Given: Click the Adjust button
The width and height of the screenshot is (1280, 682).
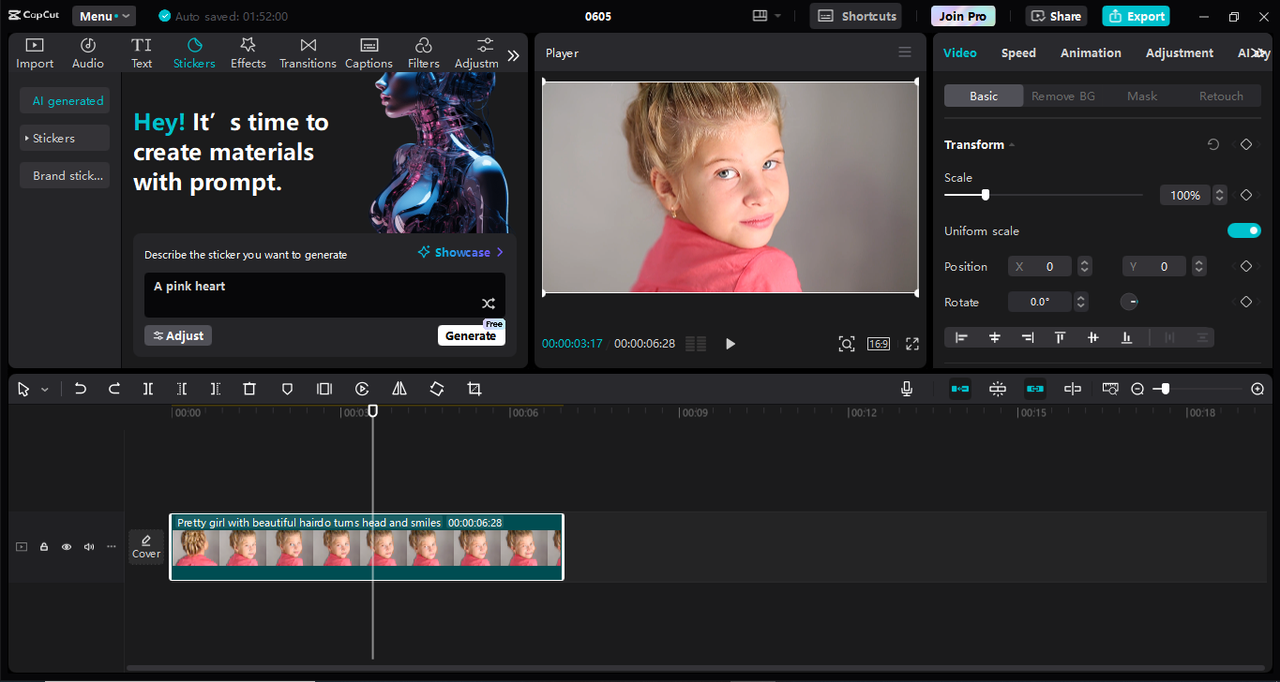Looking at the screenshot, I should point(178,336).
